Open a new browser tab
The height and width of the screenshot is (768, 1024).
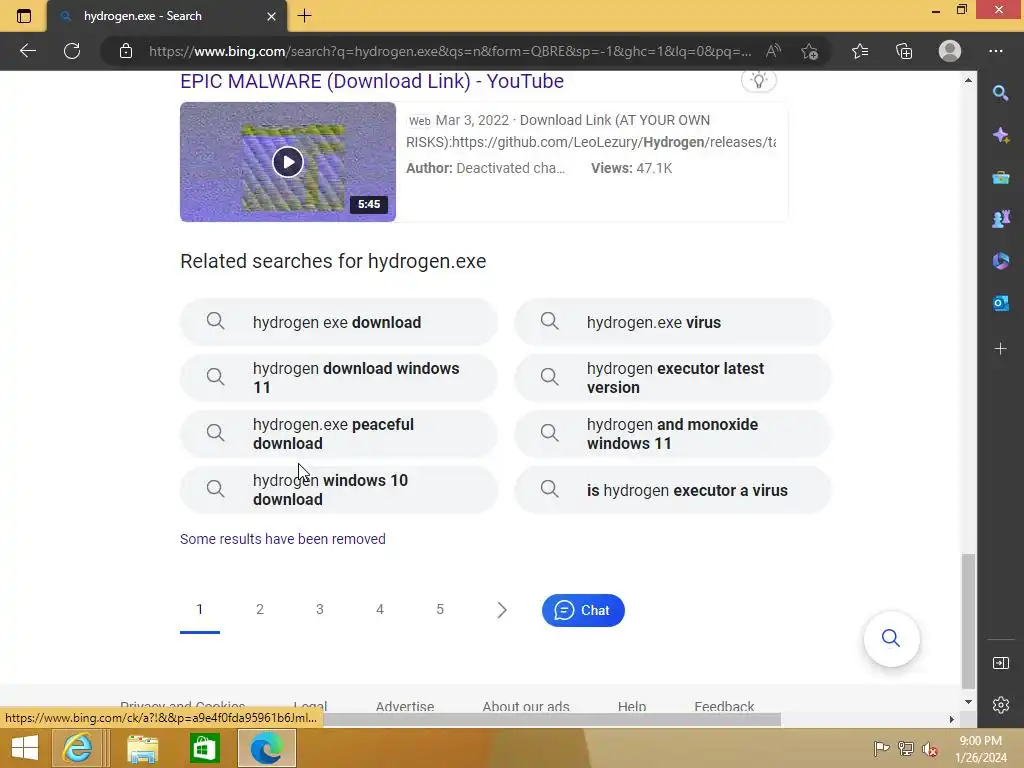[304, 16]
